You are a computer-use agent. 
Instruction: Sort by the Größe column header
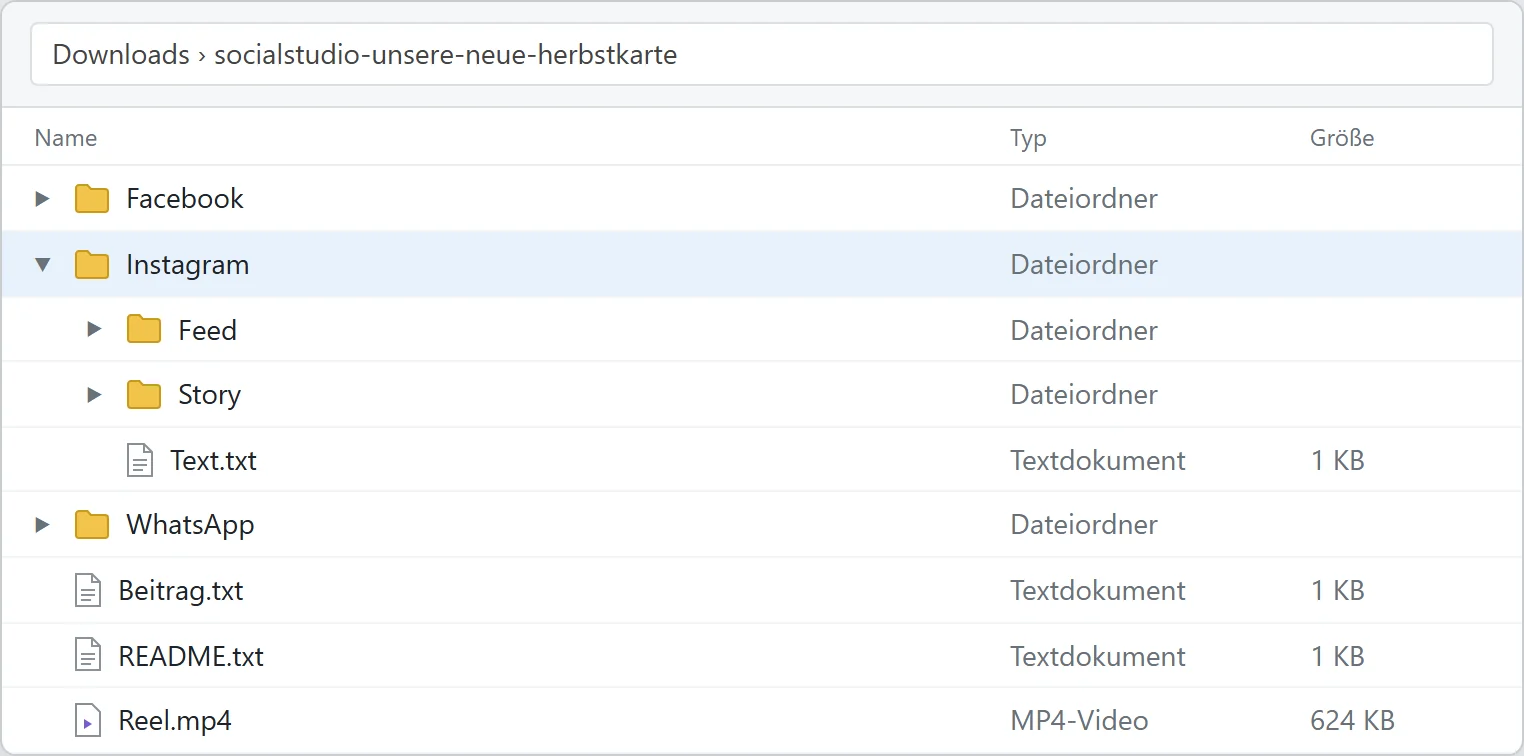point(1342,138)
